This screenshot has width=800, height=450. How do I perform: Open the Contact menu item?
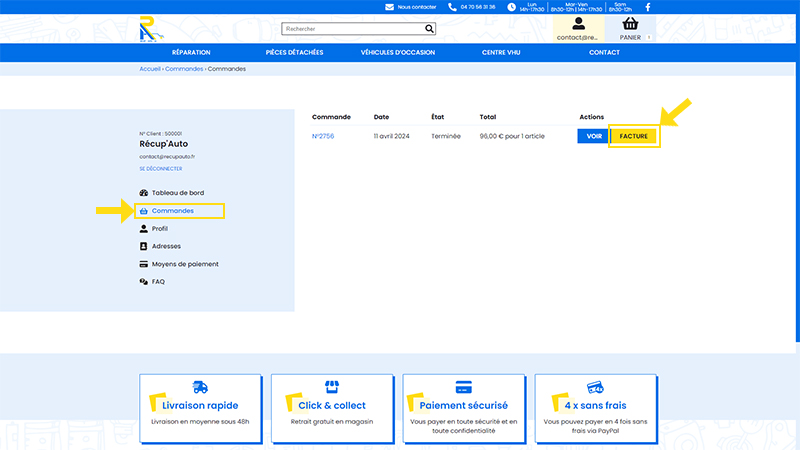(x=604, y=53)
